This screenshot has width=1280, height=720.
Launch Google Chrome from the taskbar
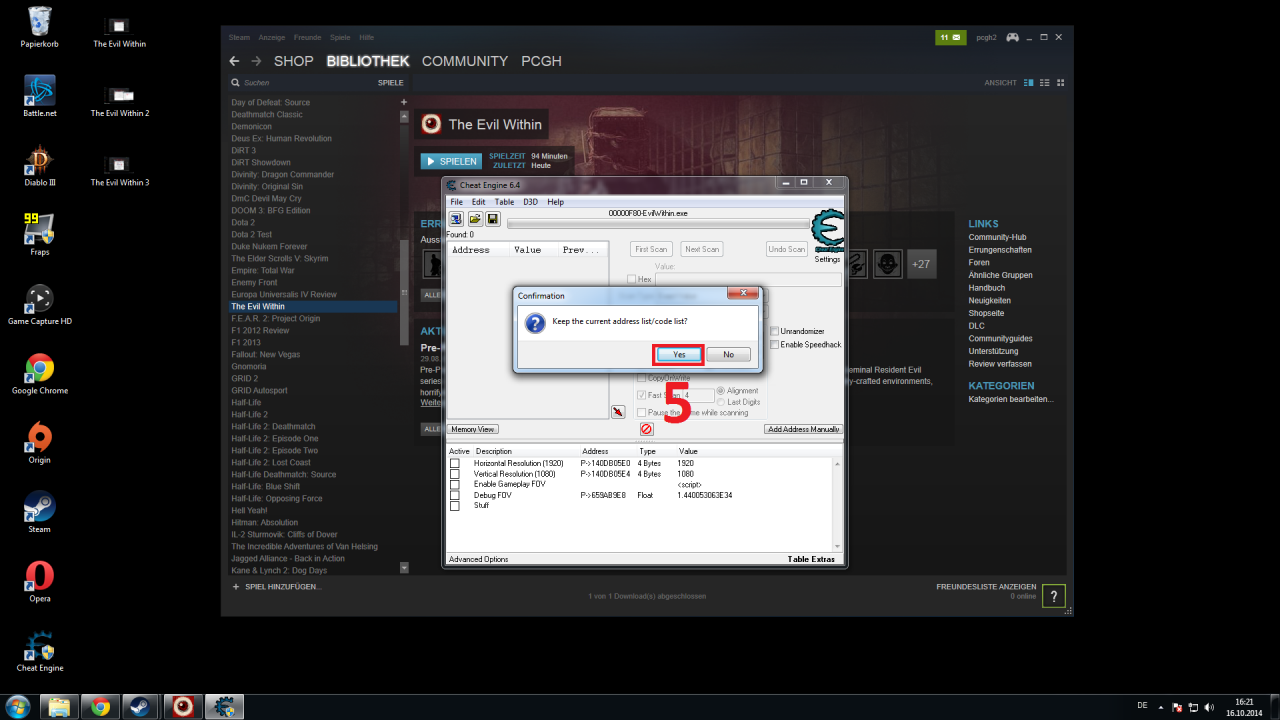100,707
